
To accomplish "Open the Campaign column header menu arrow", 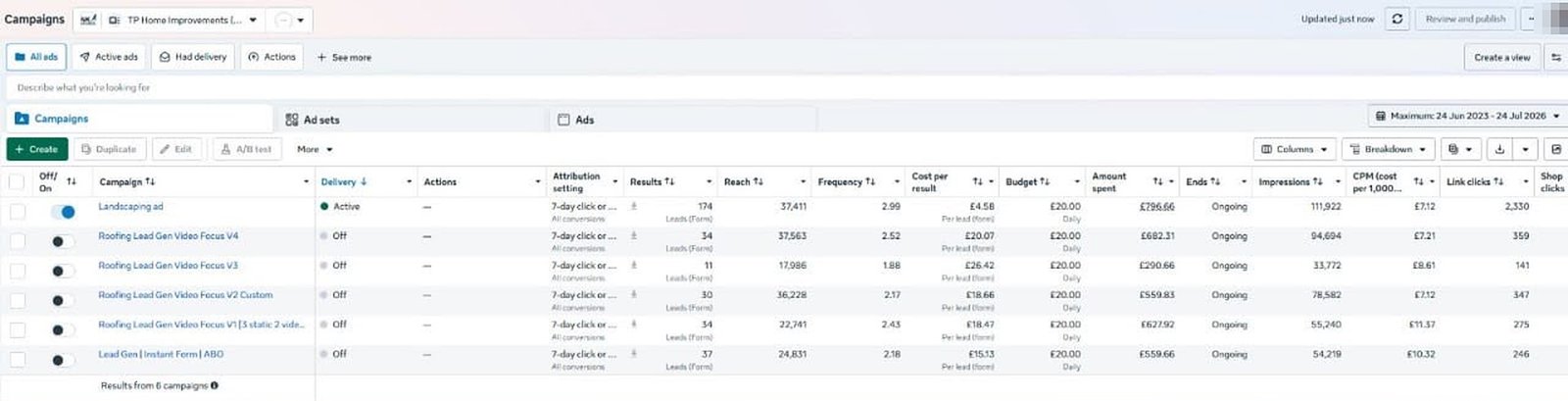I will pyautogui.click(x=306, y=181).
